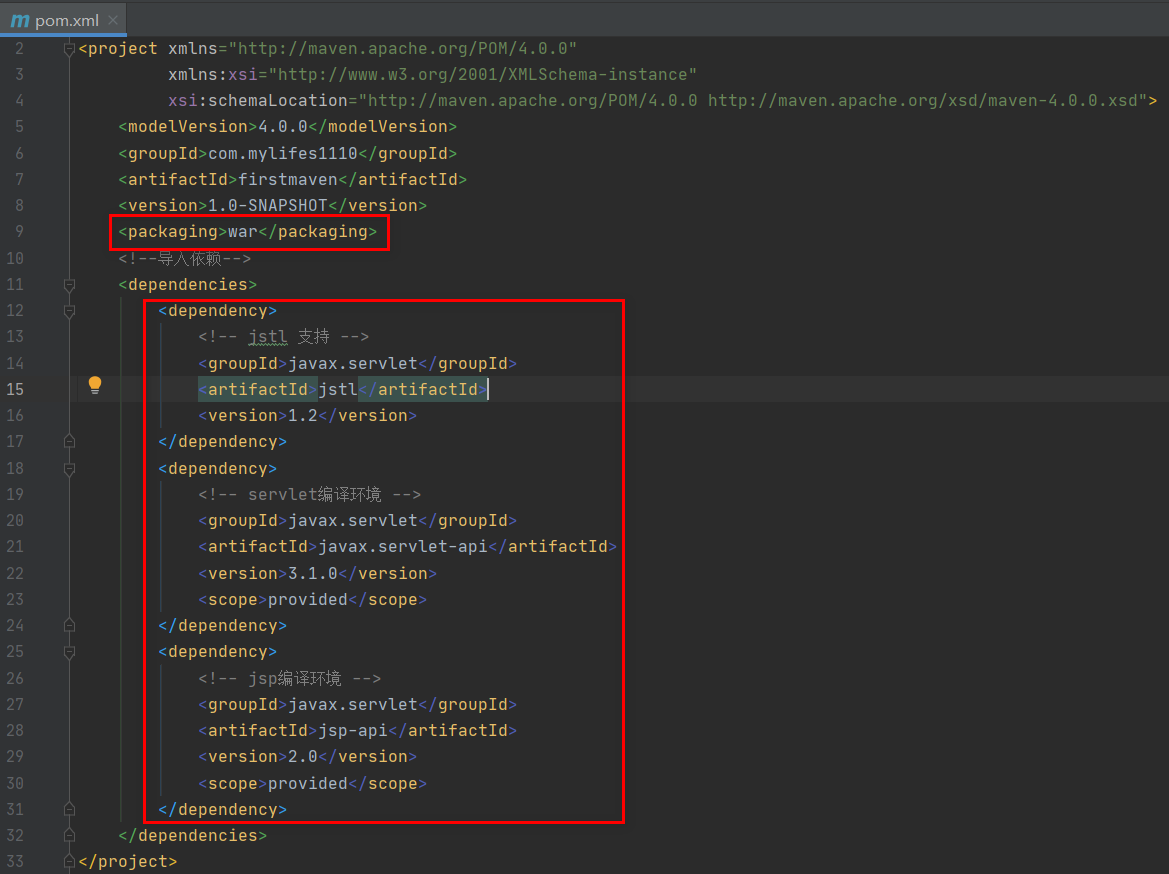1169x874 pixels.
Task: Click the closing project tag
Action: (127, 862)
